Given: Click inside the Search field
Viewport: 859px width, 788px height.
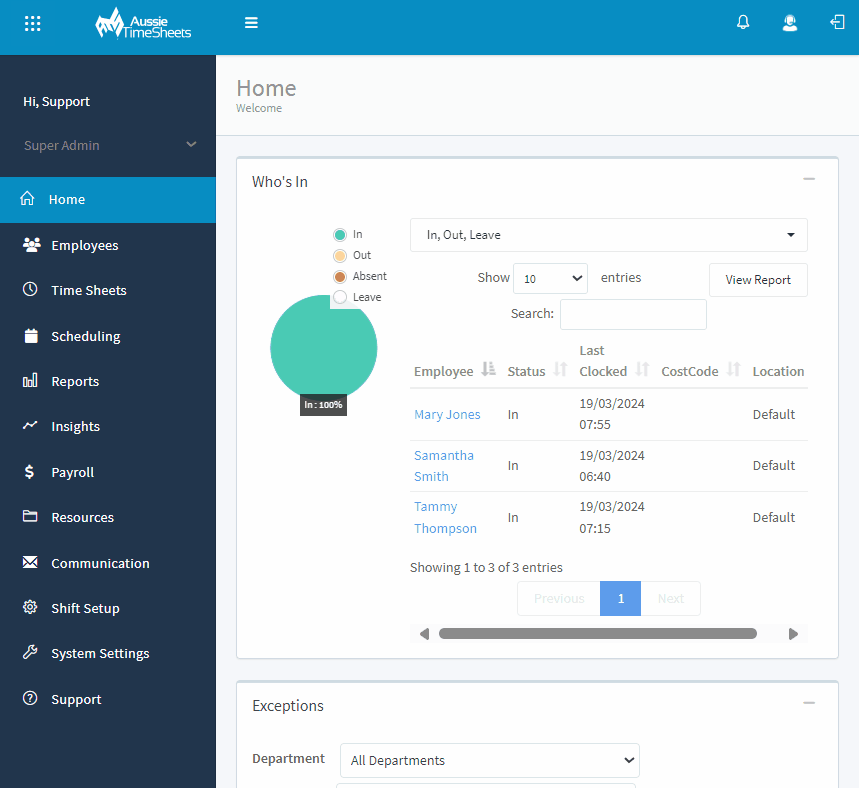Looking at the screenshot, I should pos(632,314).
